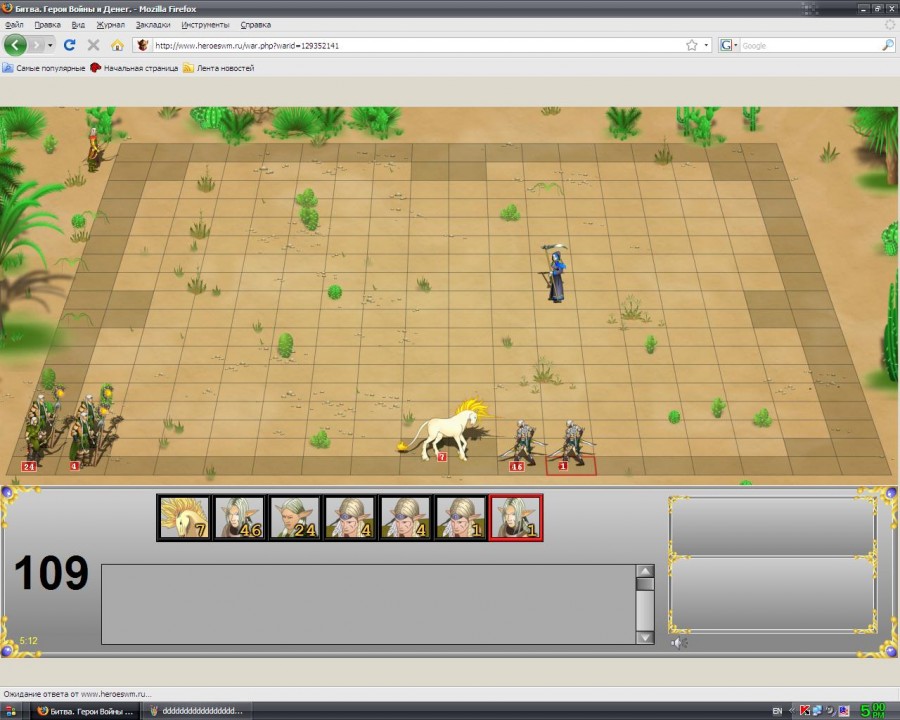
Task: Click the Stop loading X icon
Action: pyautogui.click(x=94, y=45)
